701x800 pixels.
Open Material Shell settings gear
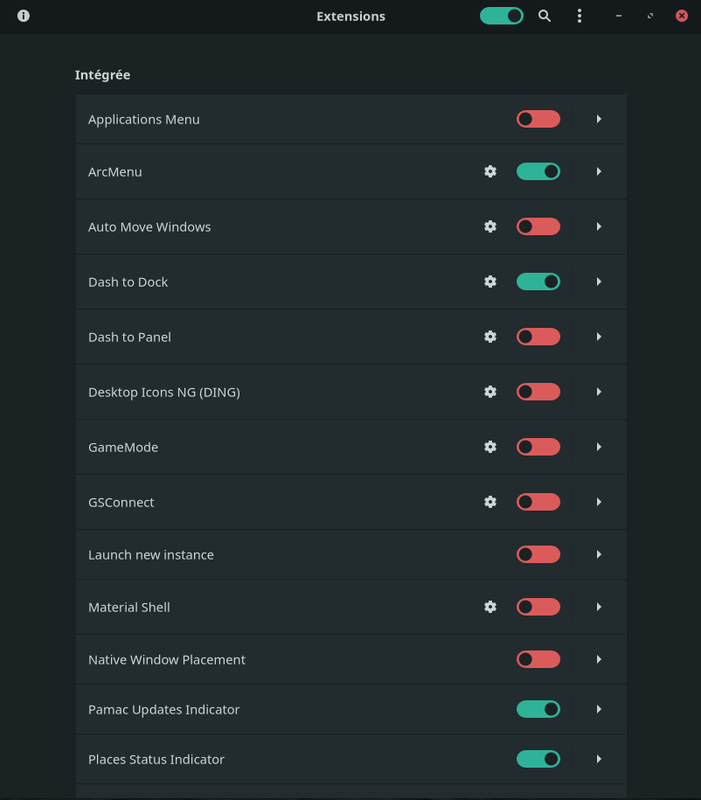[x=490, y=607]
